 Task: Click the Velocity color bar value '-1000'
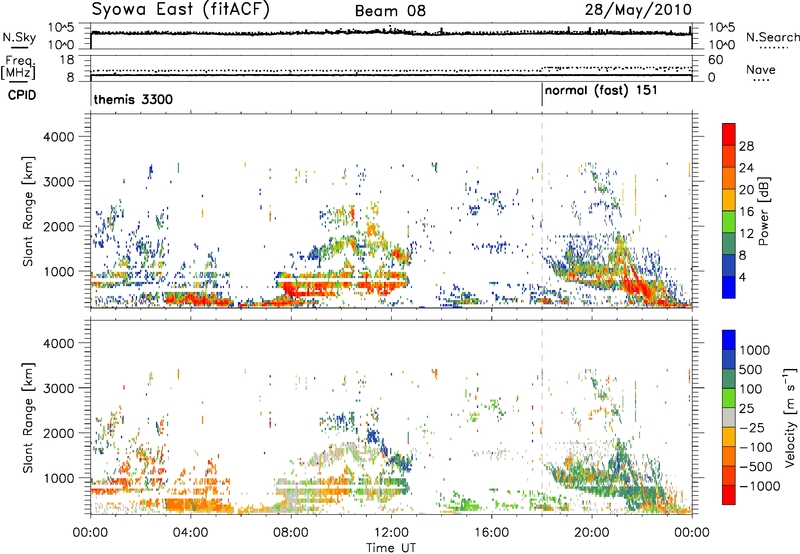coord(760,486)
